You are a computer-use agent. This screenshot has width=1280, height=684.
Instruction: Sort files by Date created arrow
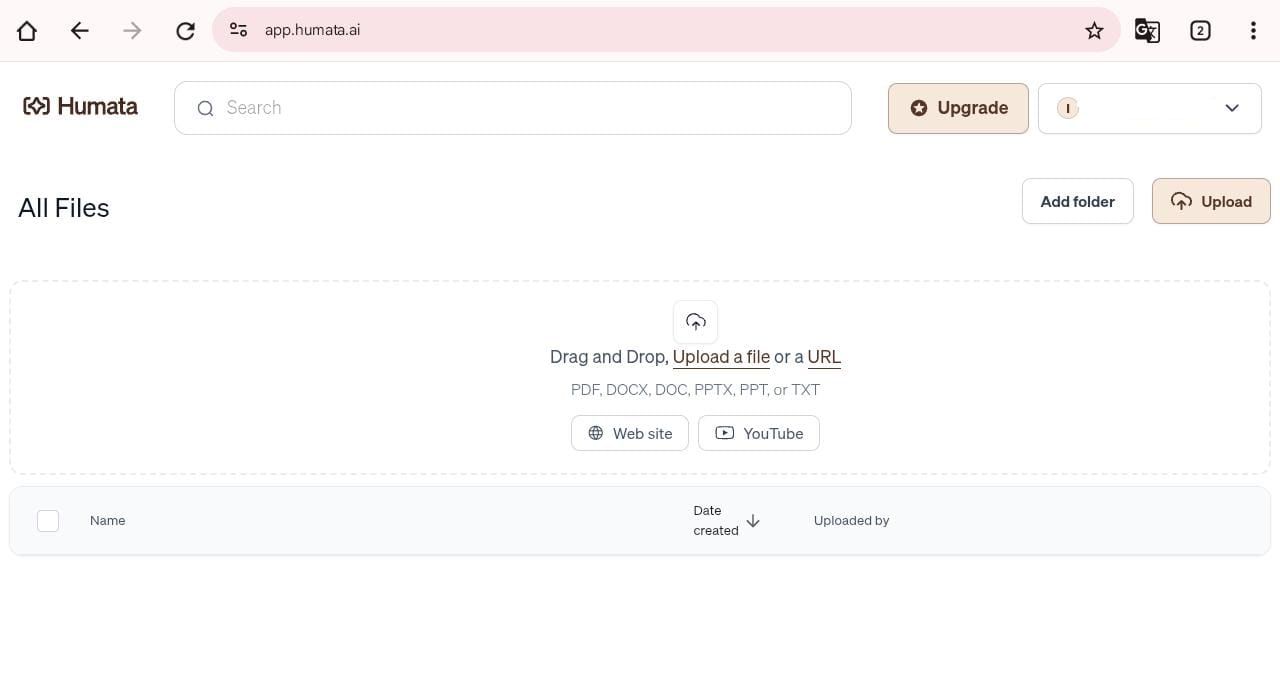coord(753,521)
